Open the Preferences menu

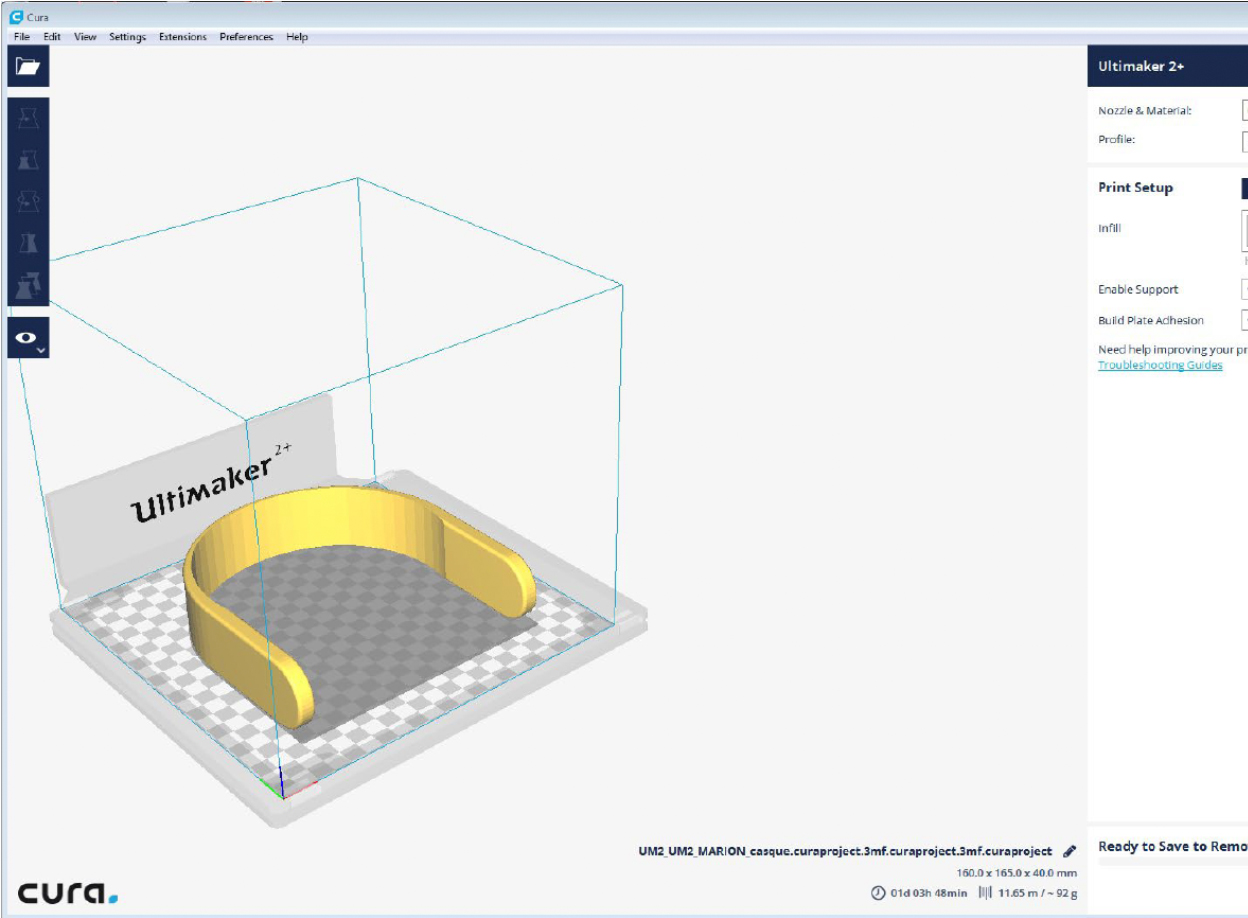(x=246, y=37)
